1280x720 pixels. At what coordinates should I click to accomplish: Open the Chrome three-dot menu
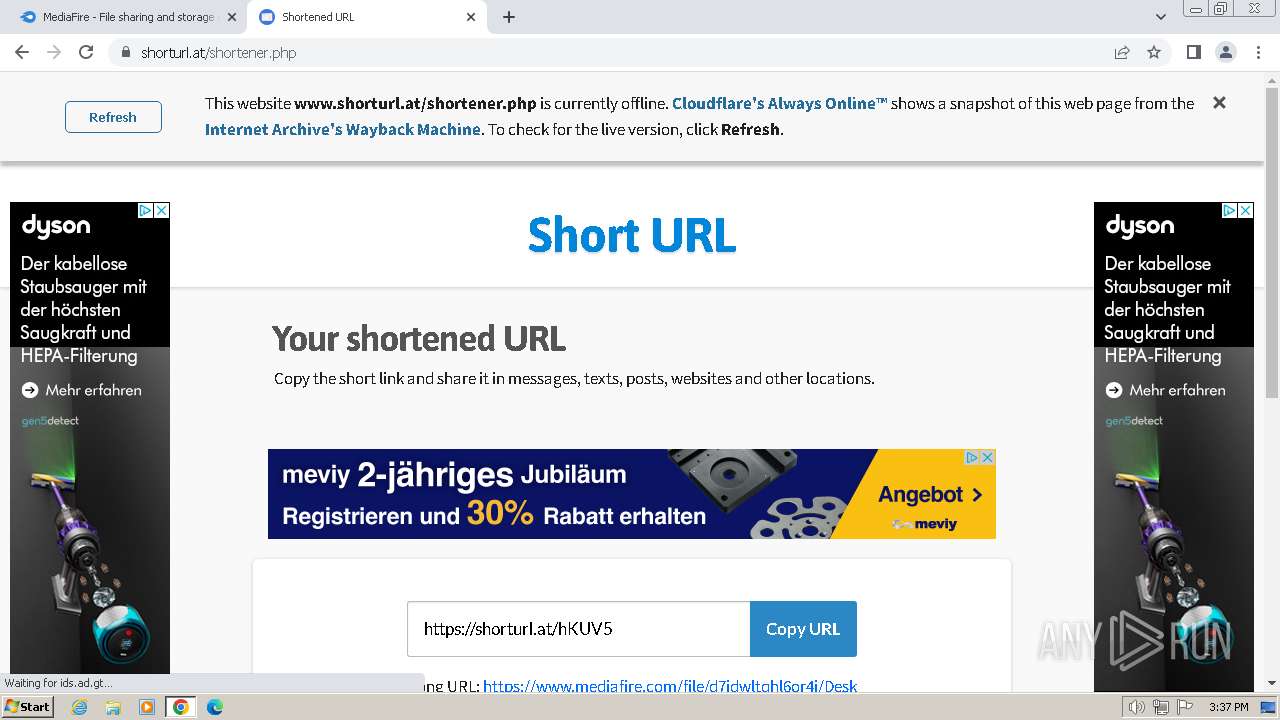pos(1258,52)
